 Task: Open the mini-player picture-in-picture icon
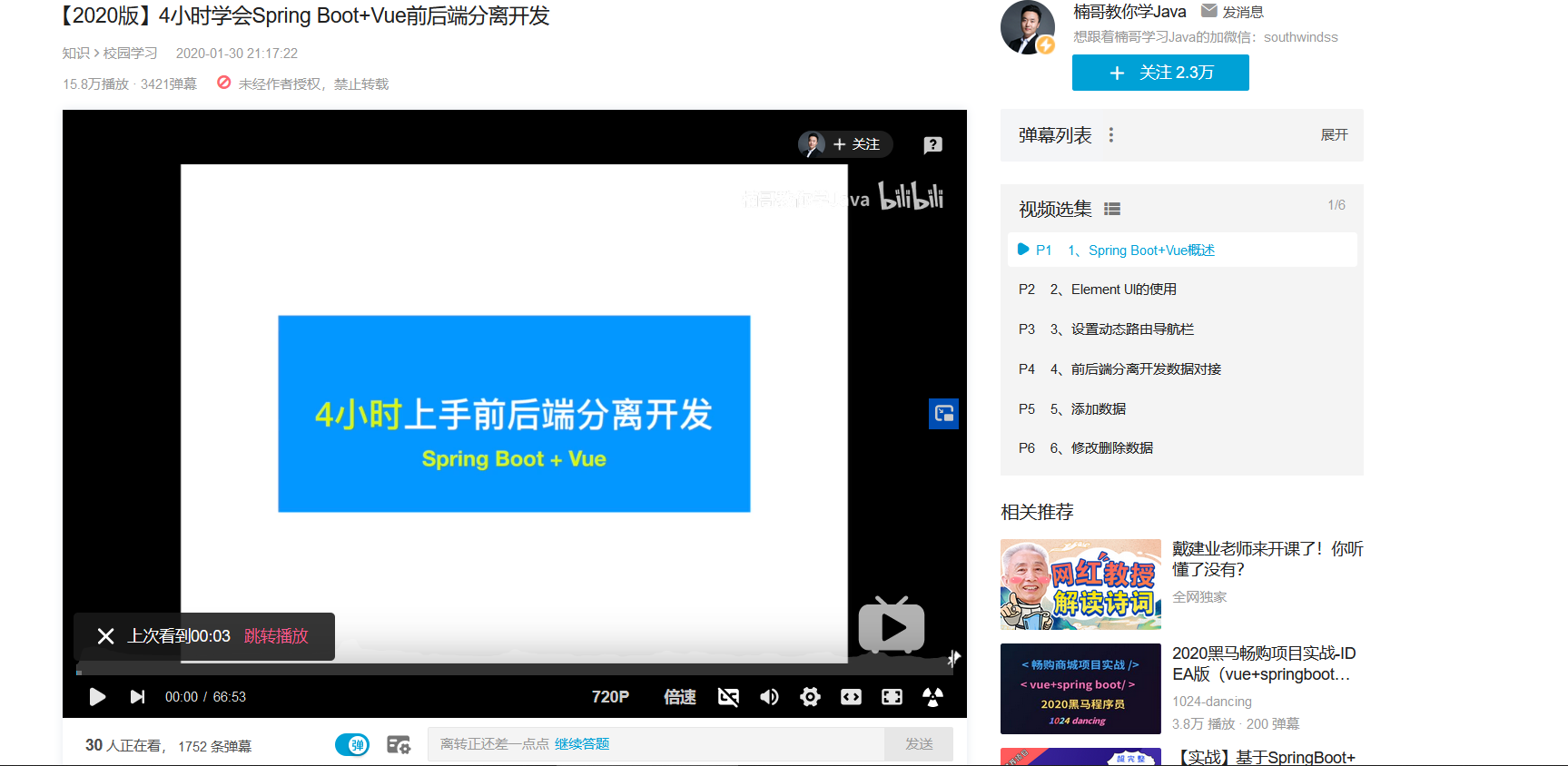[x=943, y=414]
